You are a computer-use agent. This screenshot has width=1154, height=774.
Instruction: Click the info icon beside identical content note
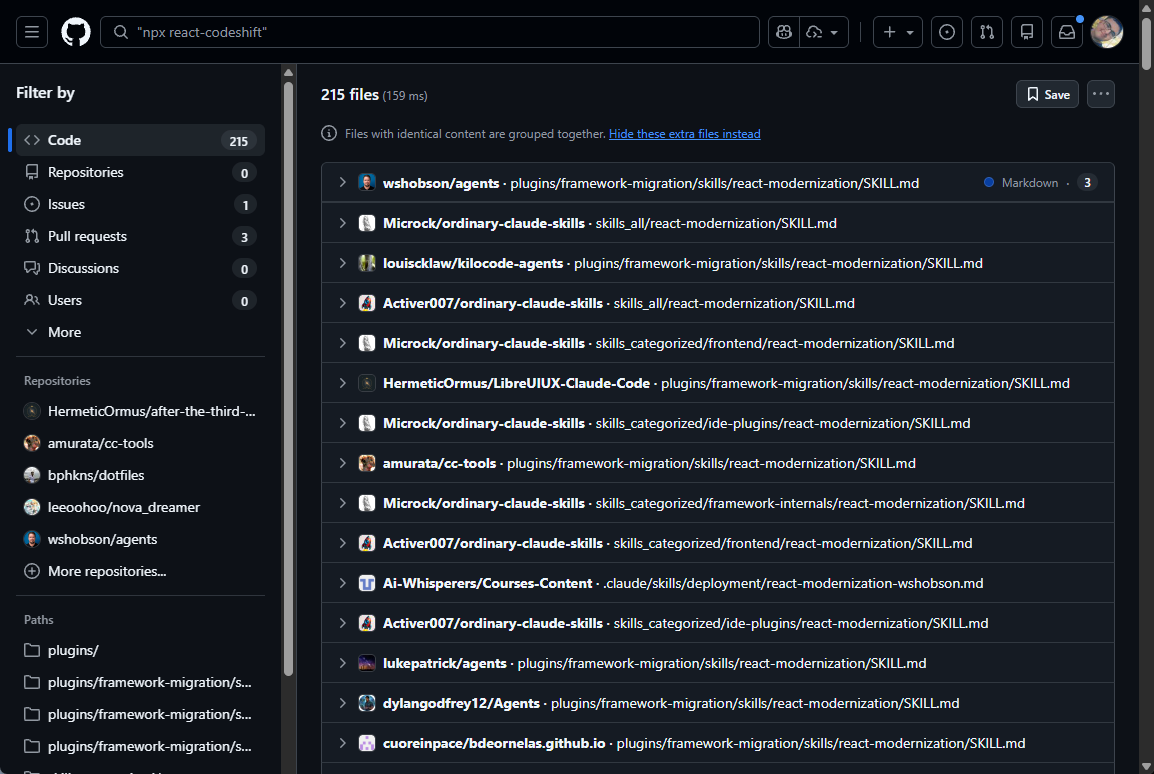point(329,133)
